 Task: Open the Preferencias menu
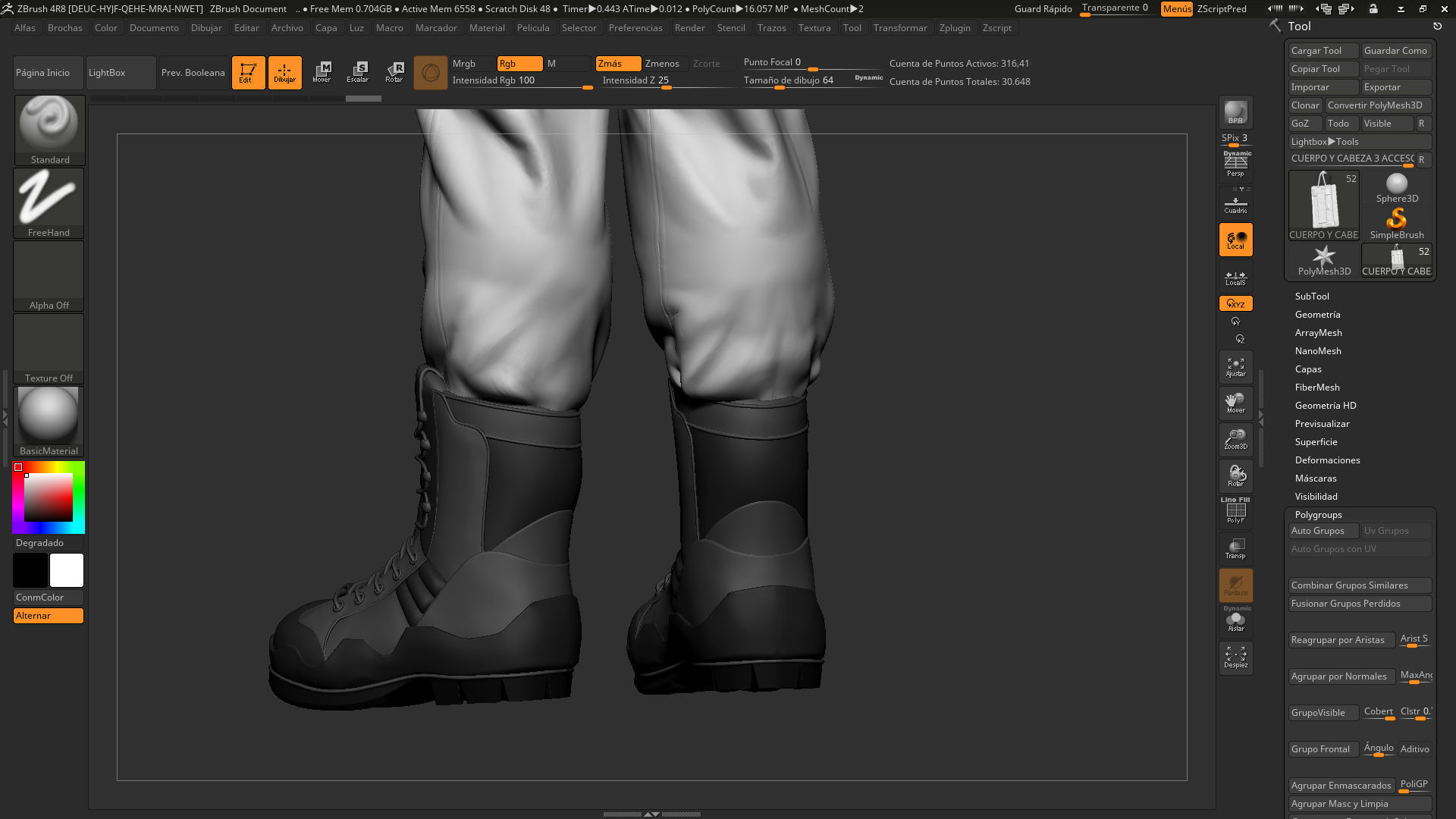tap(635, 28)
